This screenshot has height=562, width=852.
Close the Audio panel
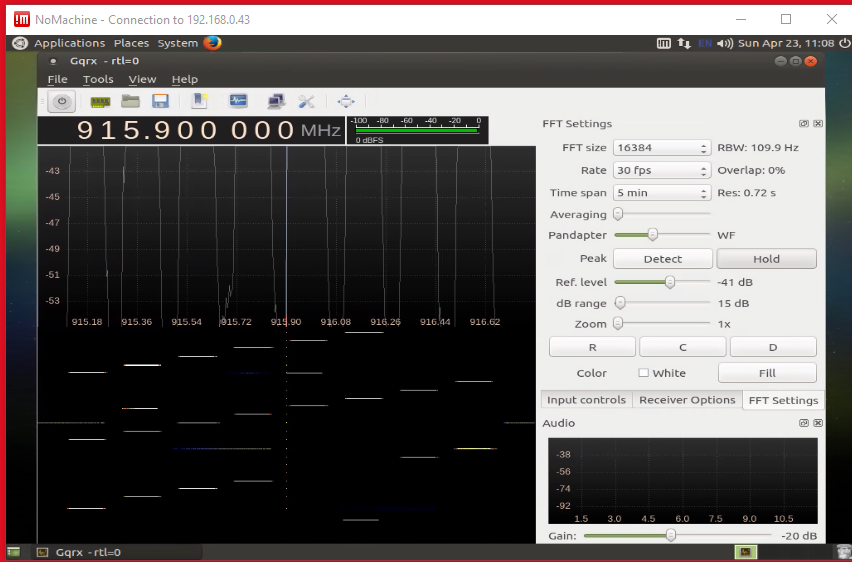point(818,423)
